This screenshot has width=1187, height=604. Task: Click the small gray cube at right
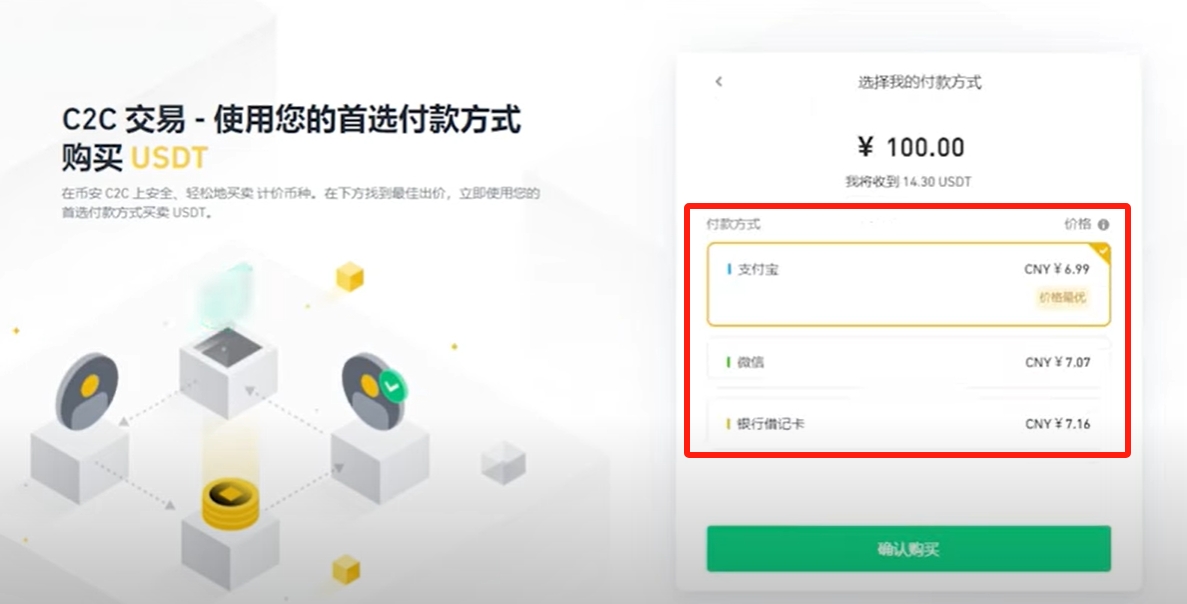click(503, 462)
